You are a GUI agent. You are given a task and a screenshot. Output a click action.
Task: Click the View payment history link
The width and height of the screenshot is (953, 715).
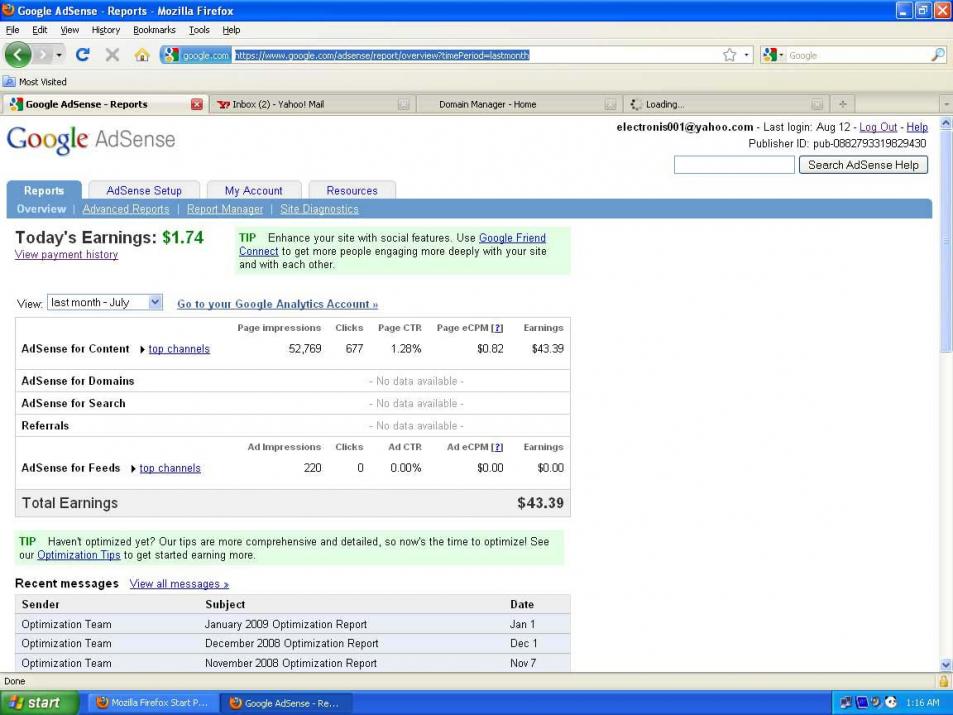coord(66,255)
